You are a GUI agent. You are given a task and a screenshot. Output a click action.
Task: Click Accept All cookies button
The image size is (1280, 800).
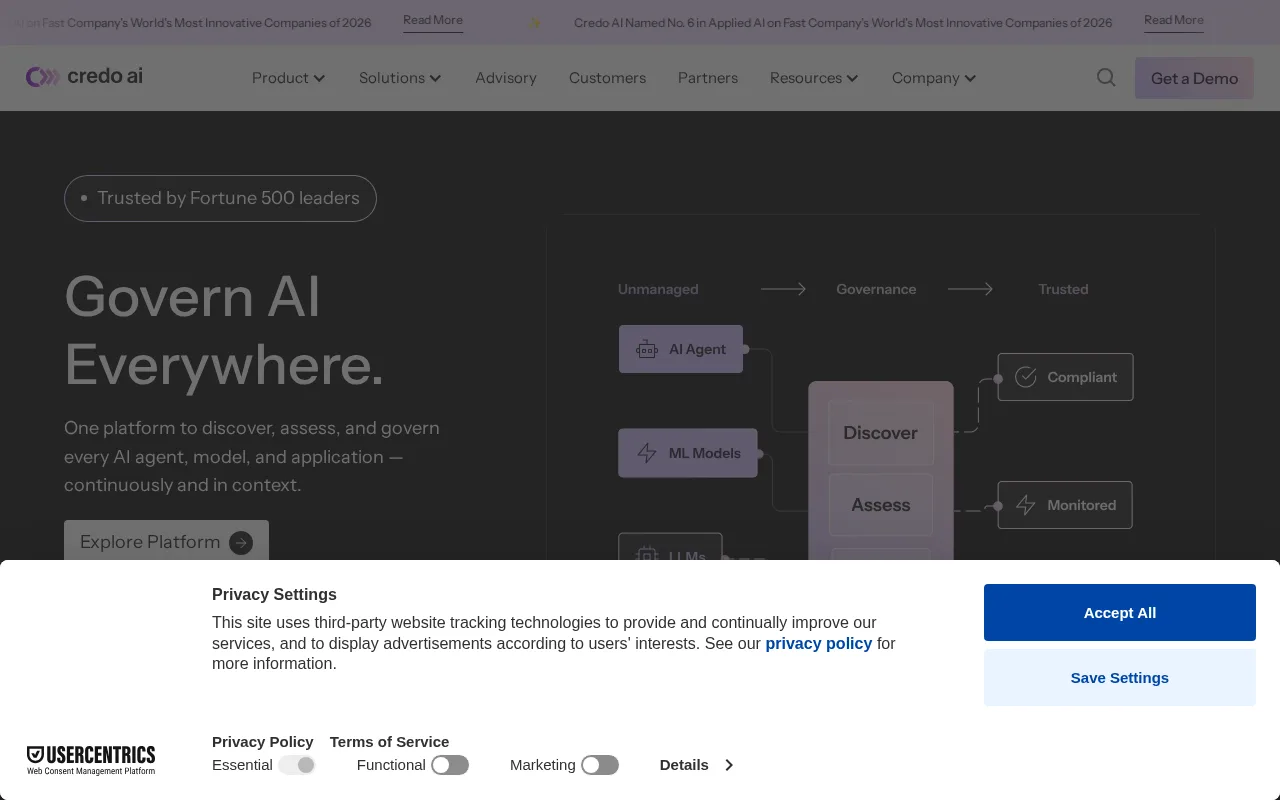tap(1120, 612)
